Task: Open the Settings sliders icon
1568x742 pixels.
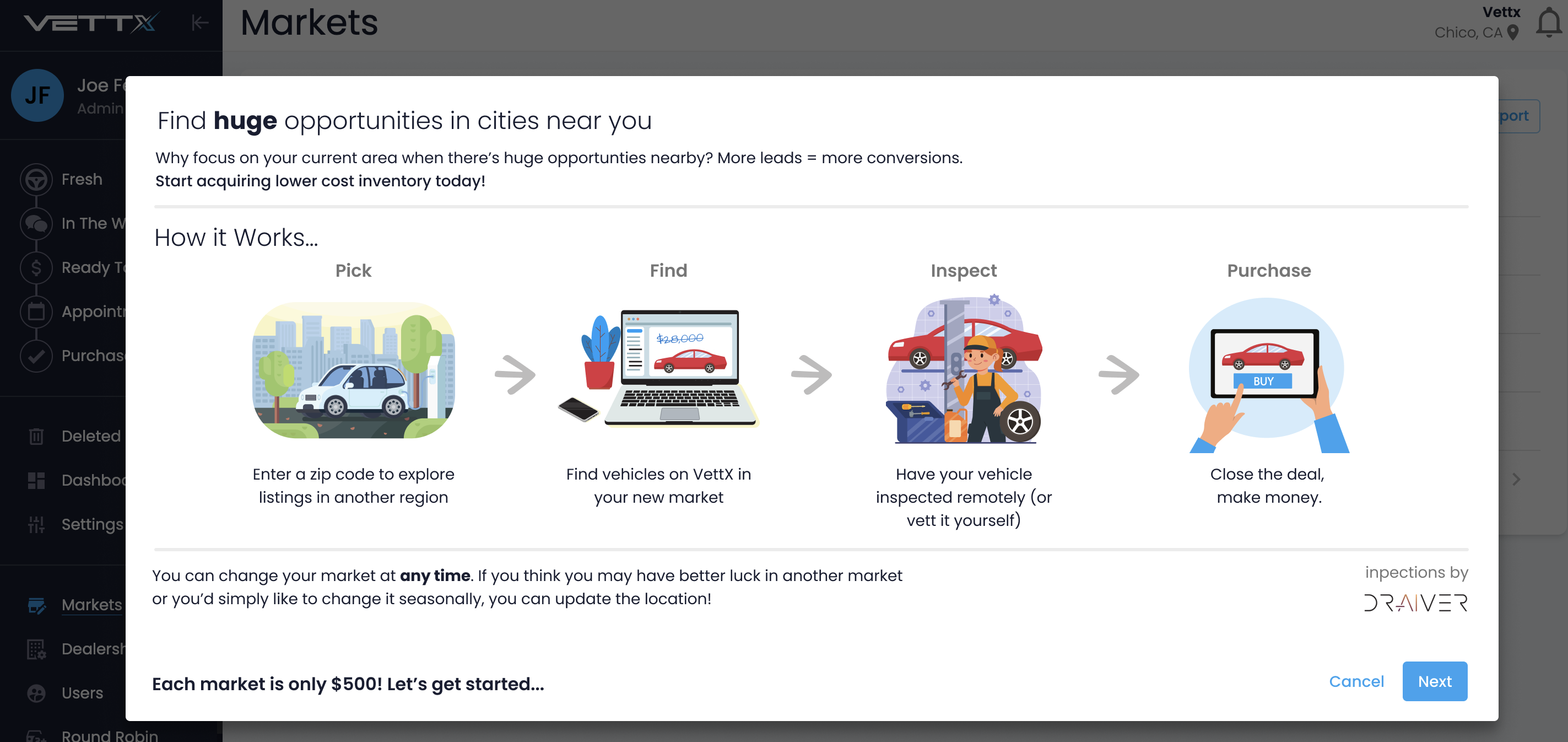Action: (36, 524)
